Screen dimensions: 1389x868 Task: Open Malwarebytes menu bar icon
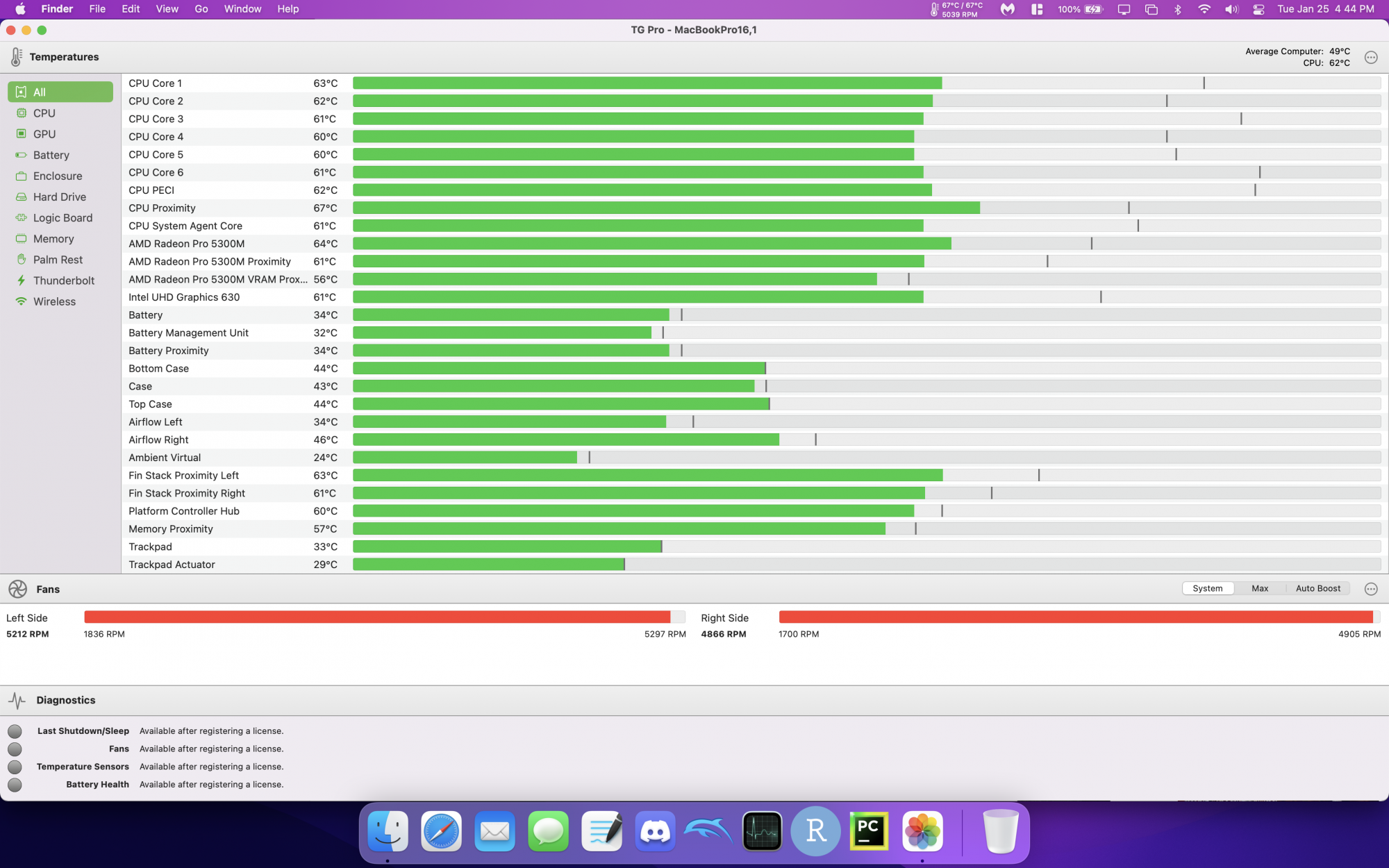(1008, 9)
